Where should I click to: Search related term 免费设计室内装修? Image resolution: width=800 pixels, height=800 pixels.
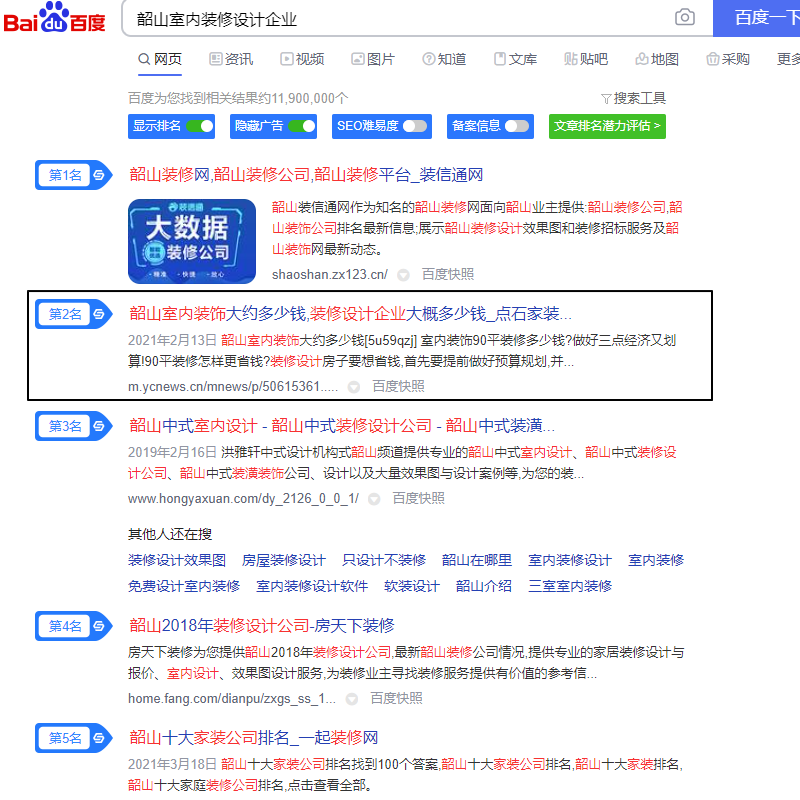click(x=184, y=586)
